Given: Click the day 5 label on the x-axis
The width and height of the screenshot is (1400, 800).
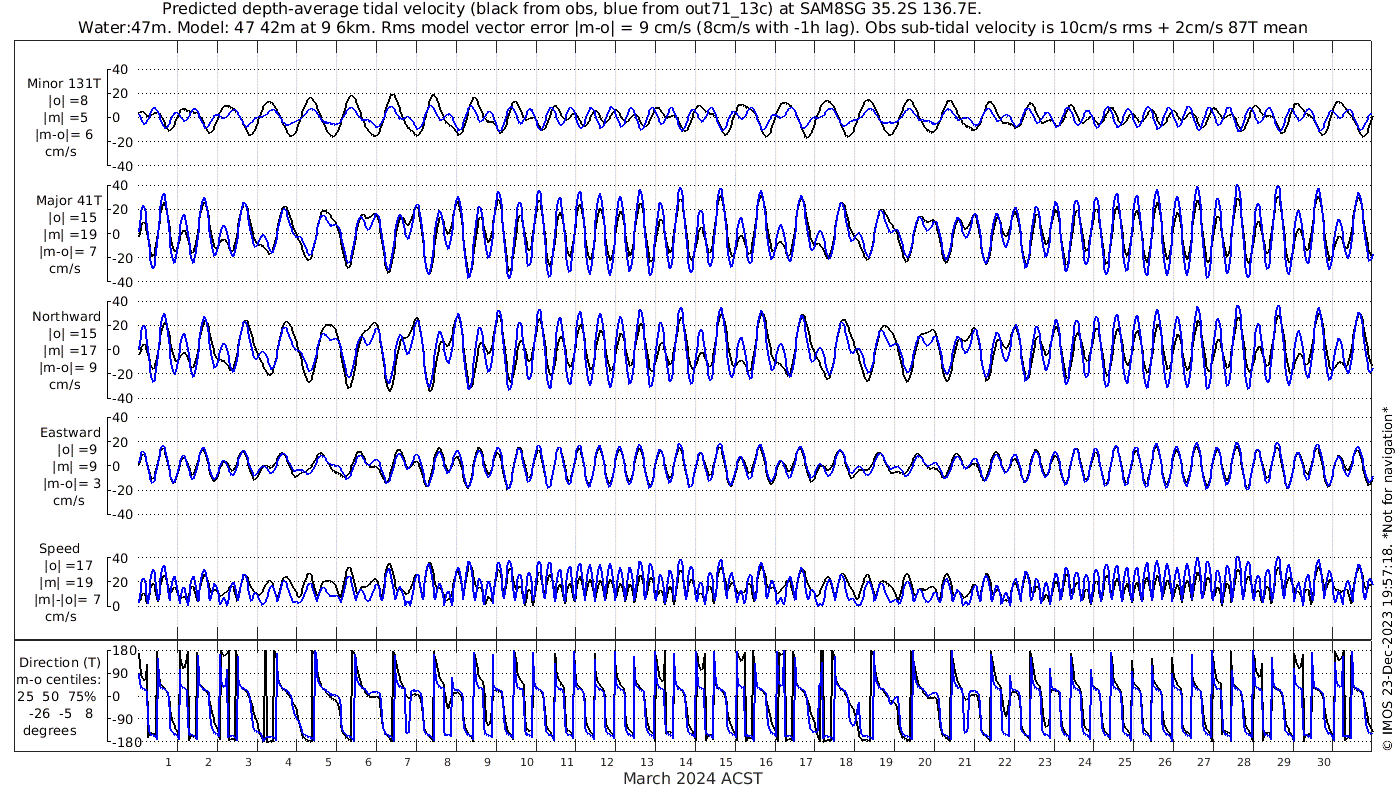Looking at the screenshot, I should [328, 762].
